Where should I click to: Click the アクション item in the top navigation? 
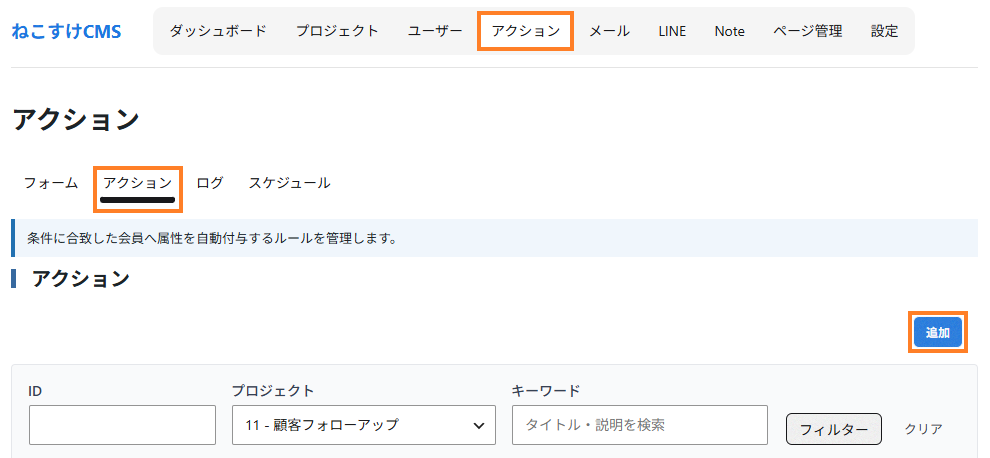pos(525,31)
